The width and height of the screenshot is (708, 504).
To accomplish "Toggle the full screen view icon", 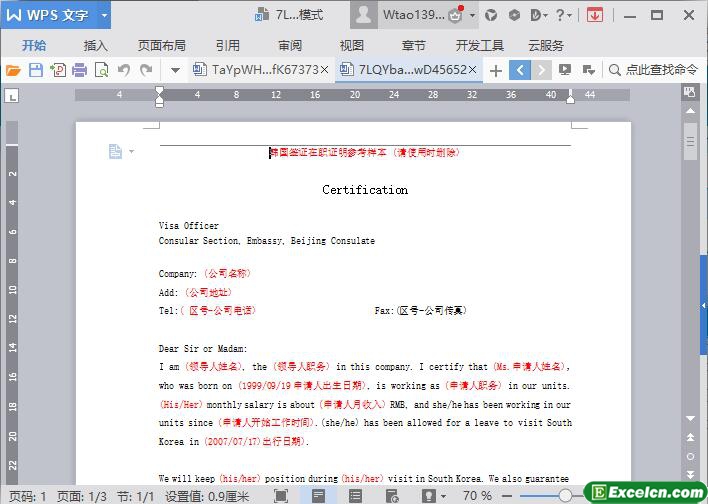I will [x=281, y=496].
